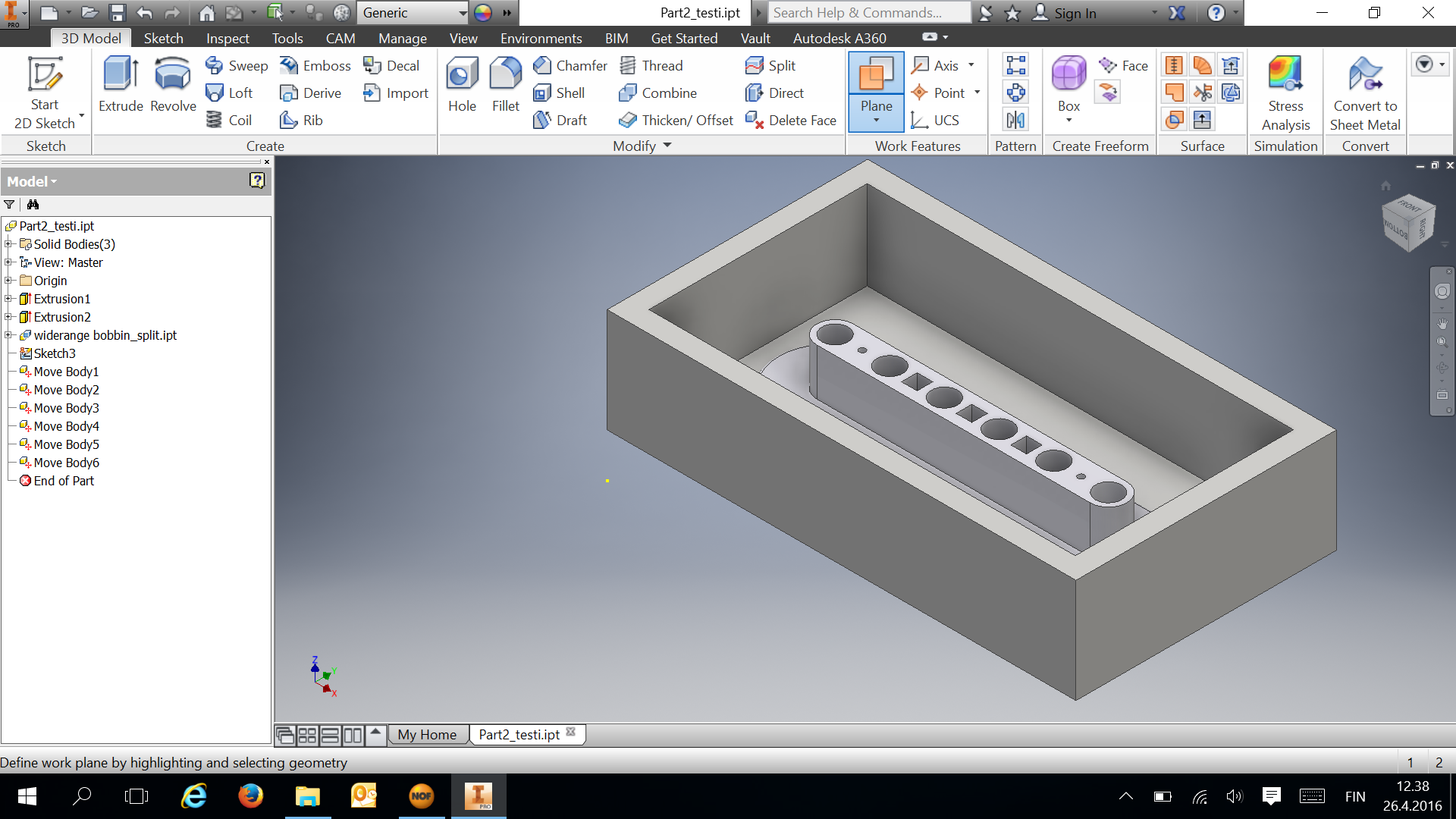
Task: Click the ViewCube orientation cube
Action: tap(1409, 224)
